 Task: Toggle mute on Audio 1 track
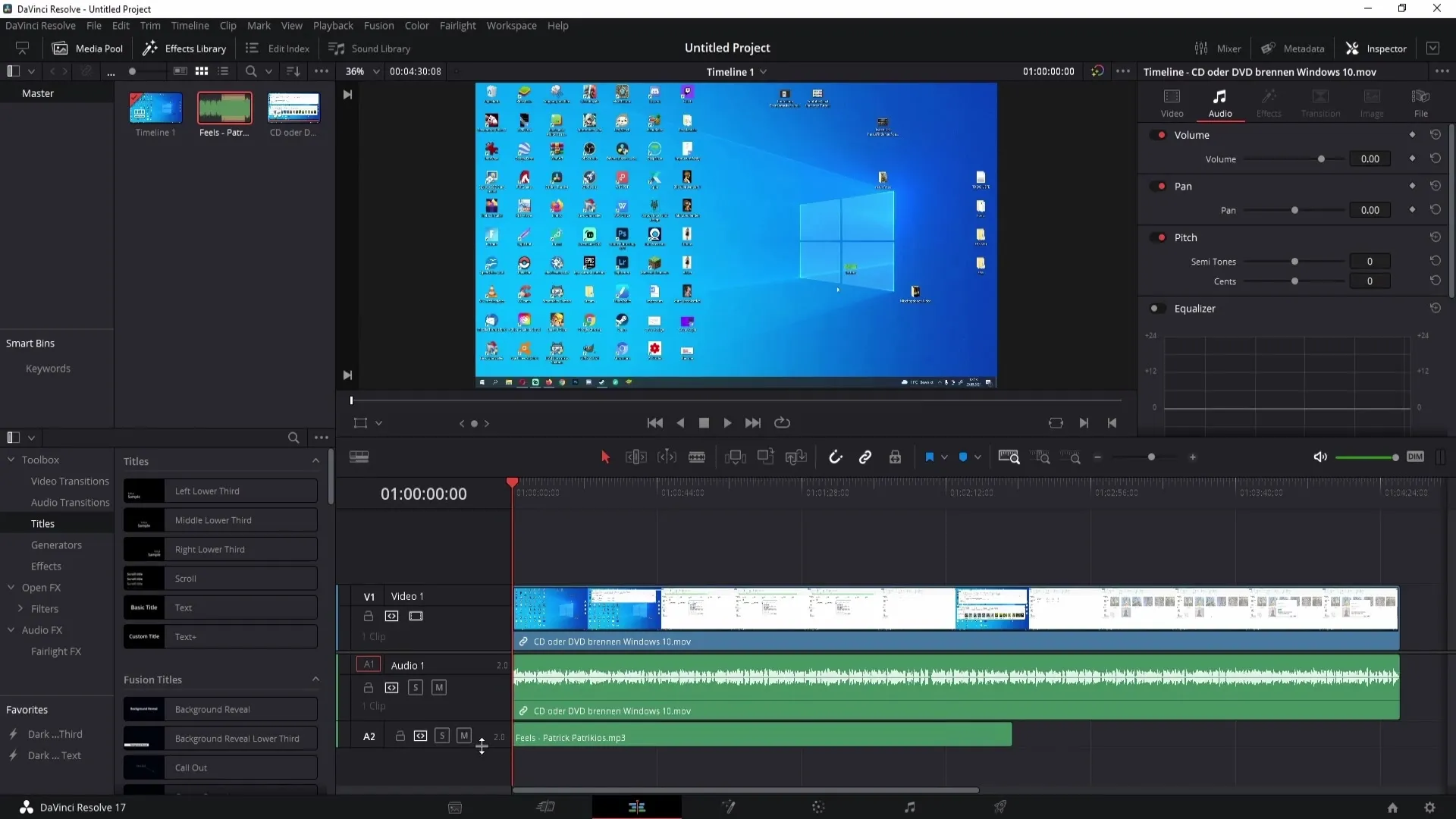click(x=438, y=687)
